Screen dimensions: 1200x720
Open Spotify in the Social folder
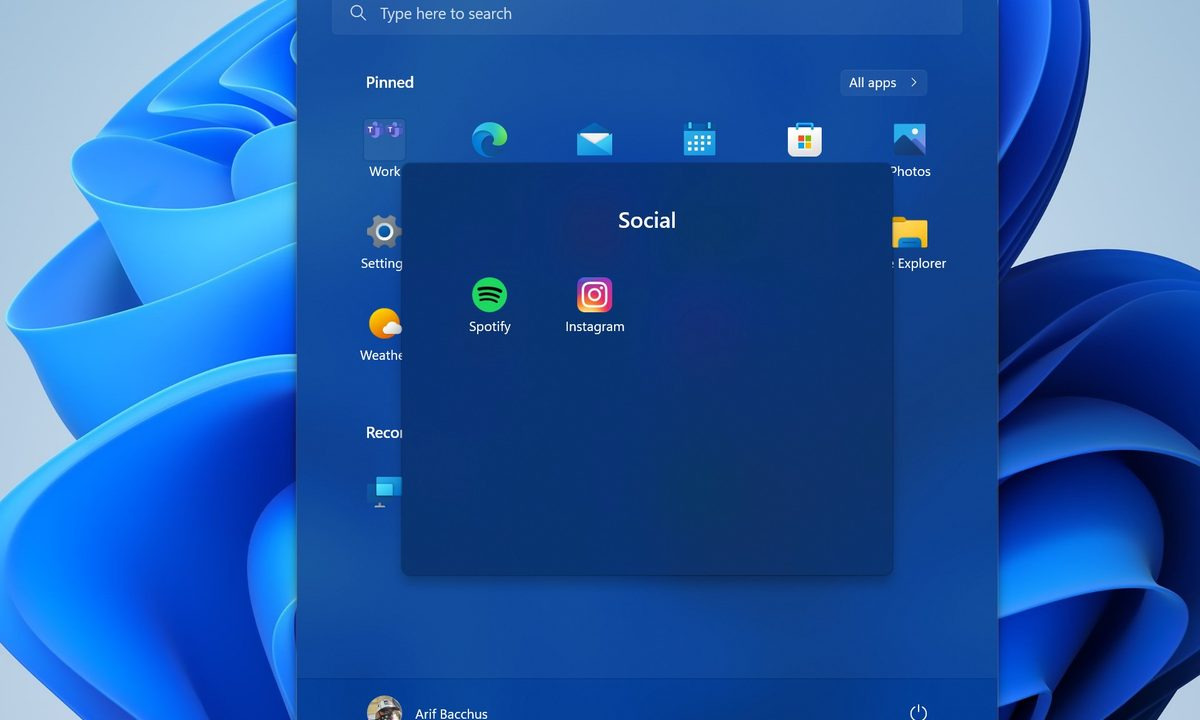click(490, 295)
